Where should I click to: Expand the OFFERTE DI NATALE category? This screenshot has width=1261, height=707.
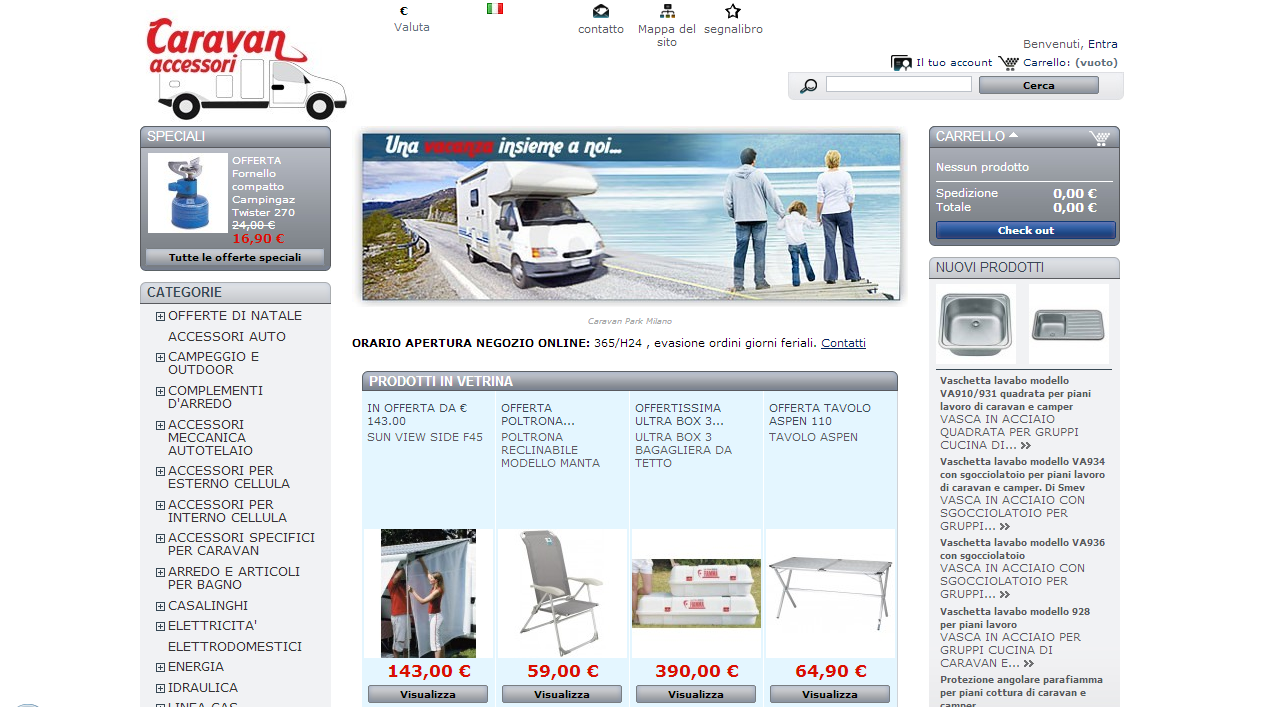pyautogui.click(x=160, y=316)
